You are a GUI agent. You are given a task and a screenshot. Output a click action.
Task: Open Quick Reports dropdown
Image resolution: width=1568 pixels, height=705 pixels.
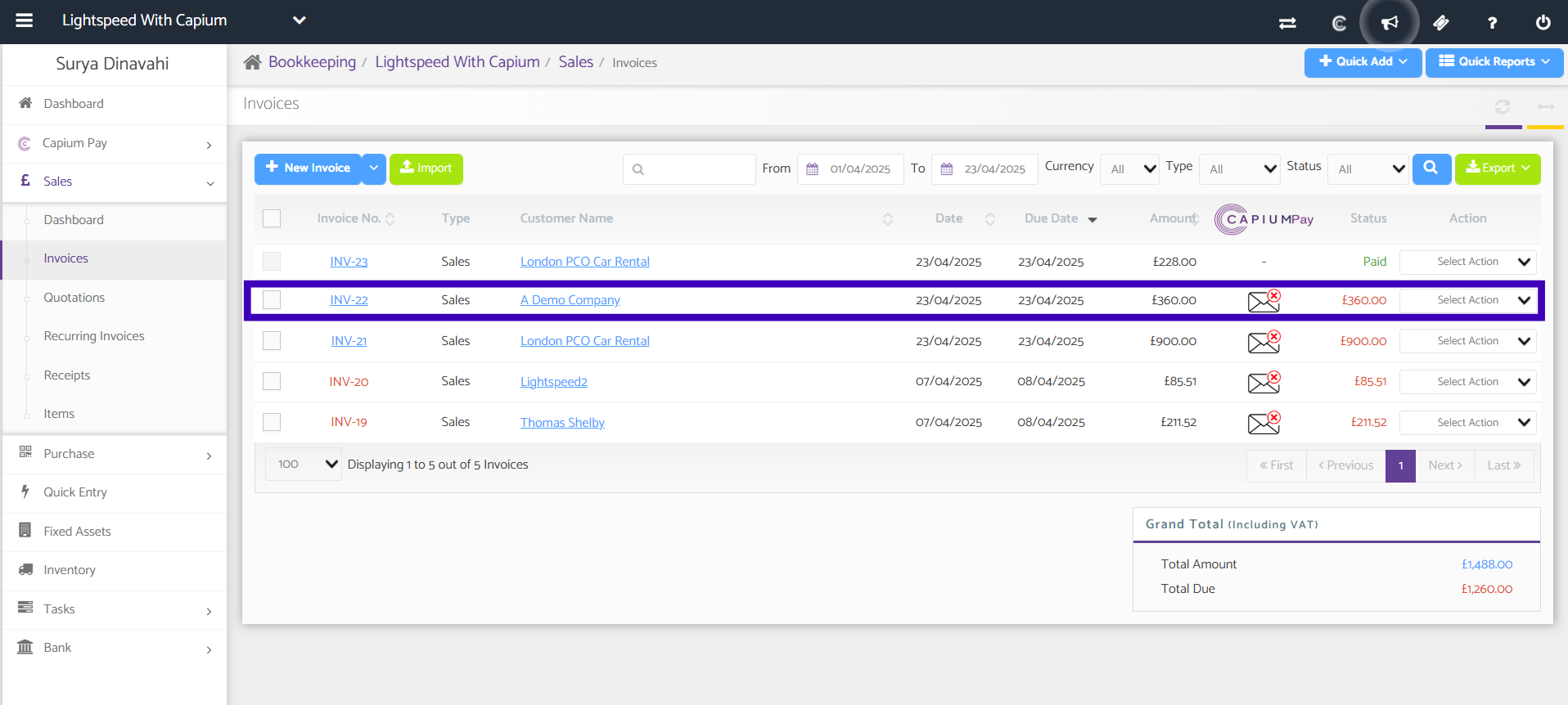(x=1494, y=61)
